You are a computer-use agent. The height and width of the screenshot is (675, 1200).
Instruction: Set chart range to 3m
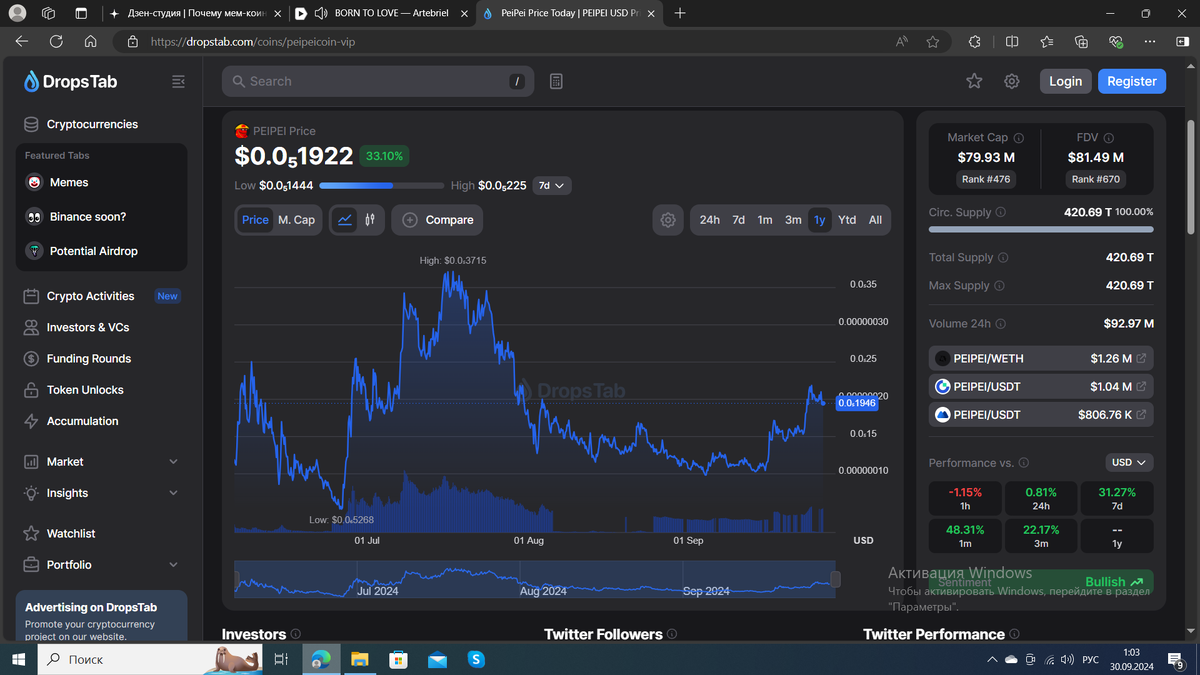tap(793, 220)
